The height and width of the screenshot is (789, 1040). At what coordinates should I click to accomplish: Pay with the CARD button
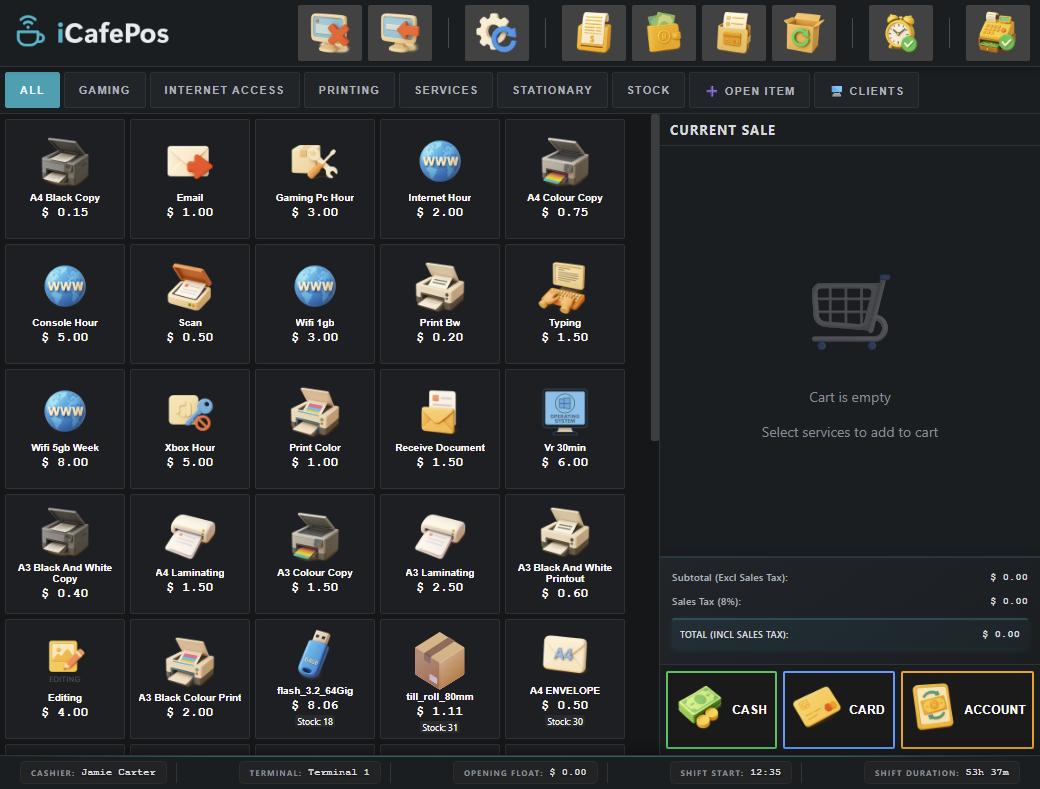(839, 709)
